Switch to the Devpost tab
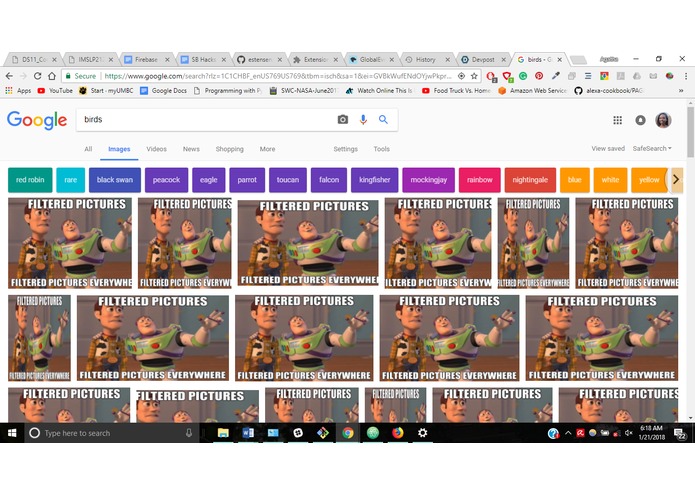Screen dimensions: 695x494 (482, 59)
